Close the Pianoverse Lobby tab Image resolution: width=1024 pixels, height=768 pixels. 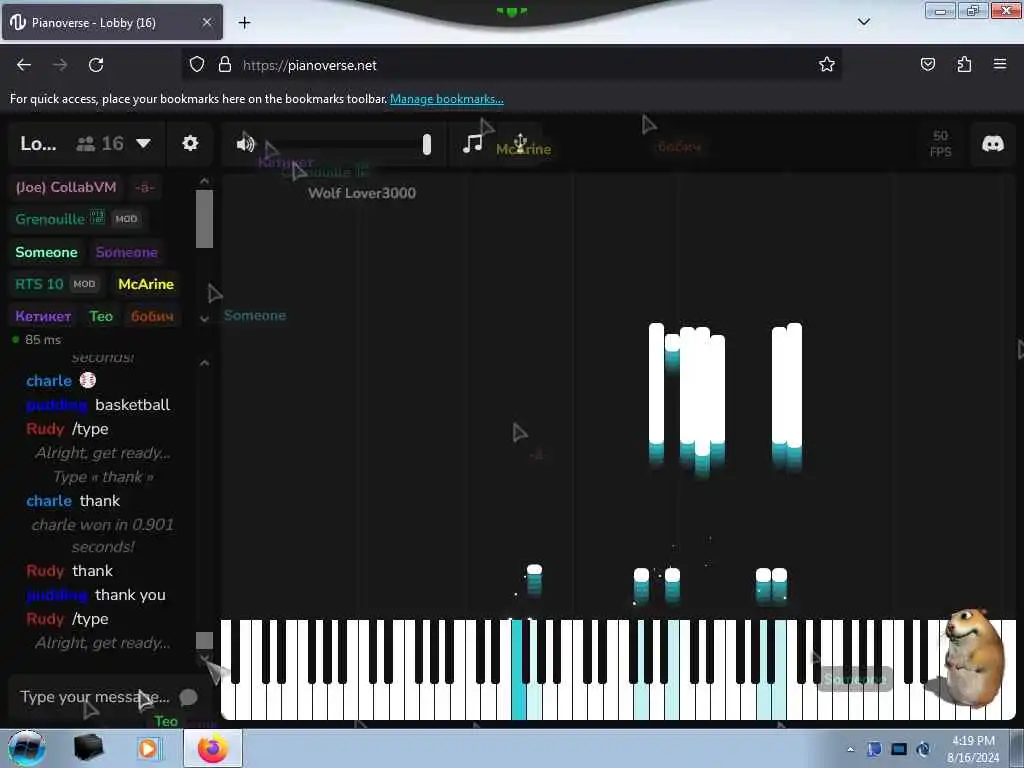tap(206, 22)
